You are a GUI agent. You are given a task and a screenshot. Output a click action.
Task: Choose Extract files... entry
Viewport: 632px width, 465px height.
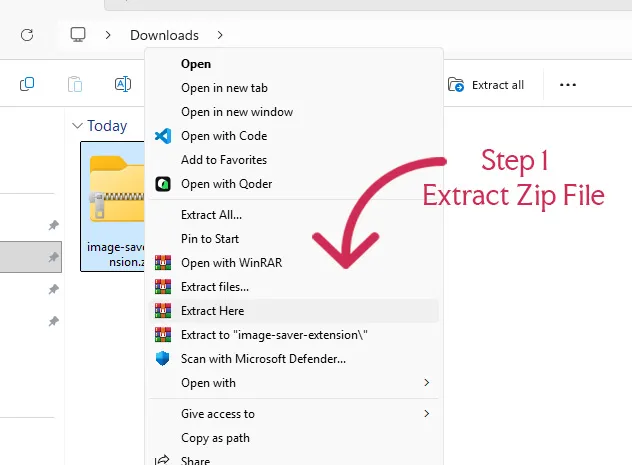tap(294, 287)
